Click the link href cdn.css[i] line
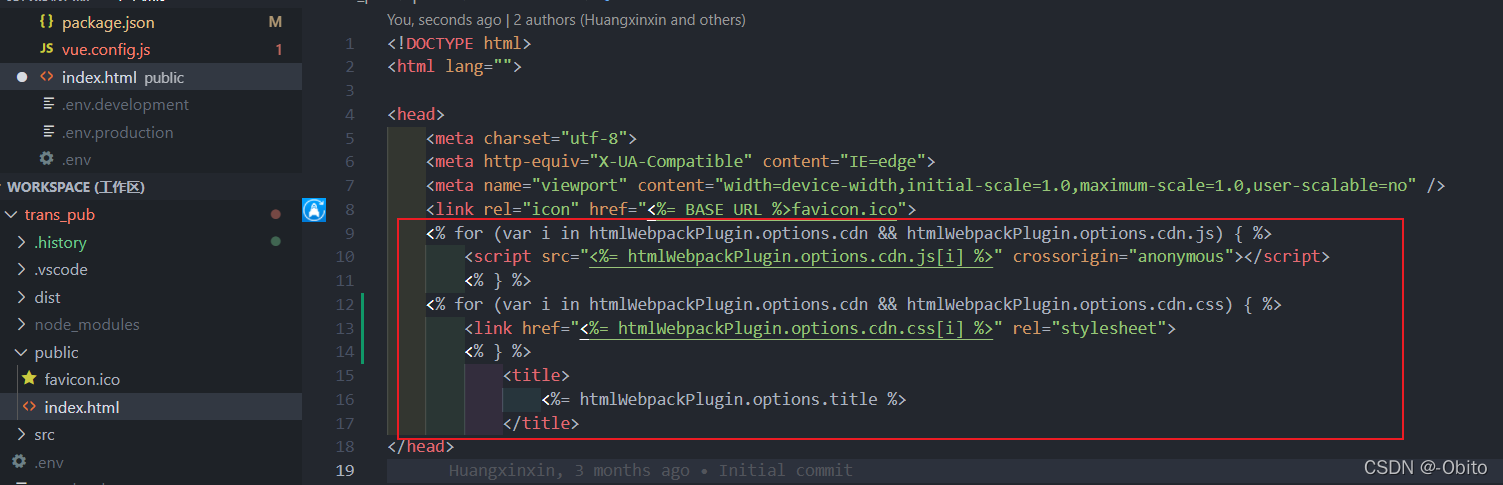 [820, 328]
